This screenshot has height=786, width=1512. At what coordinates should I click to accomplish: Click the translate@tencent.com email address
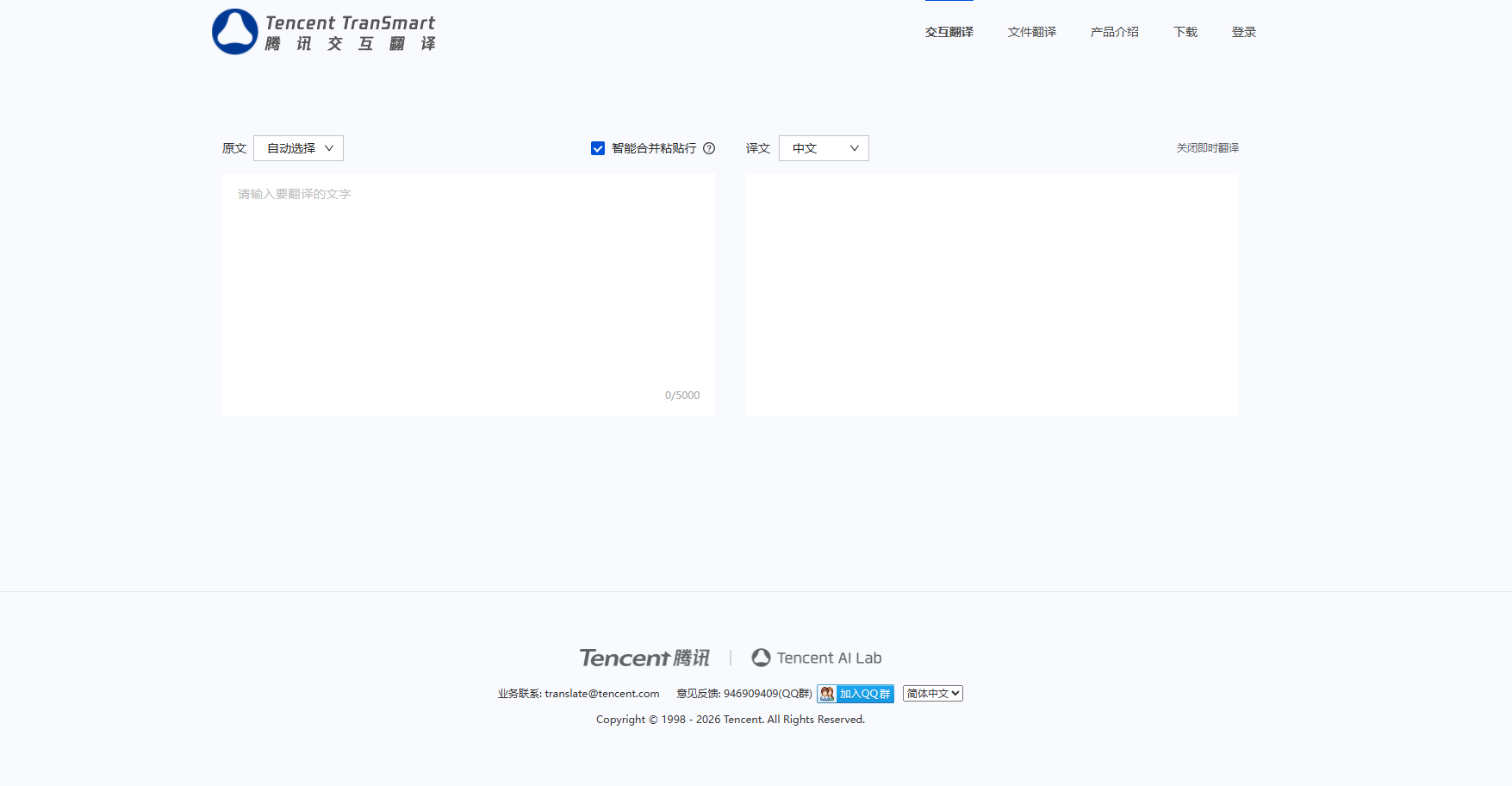(x=601, y=694)
